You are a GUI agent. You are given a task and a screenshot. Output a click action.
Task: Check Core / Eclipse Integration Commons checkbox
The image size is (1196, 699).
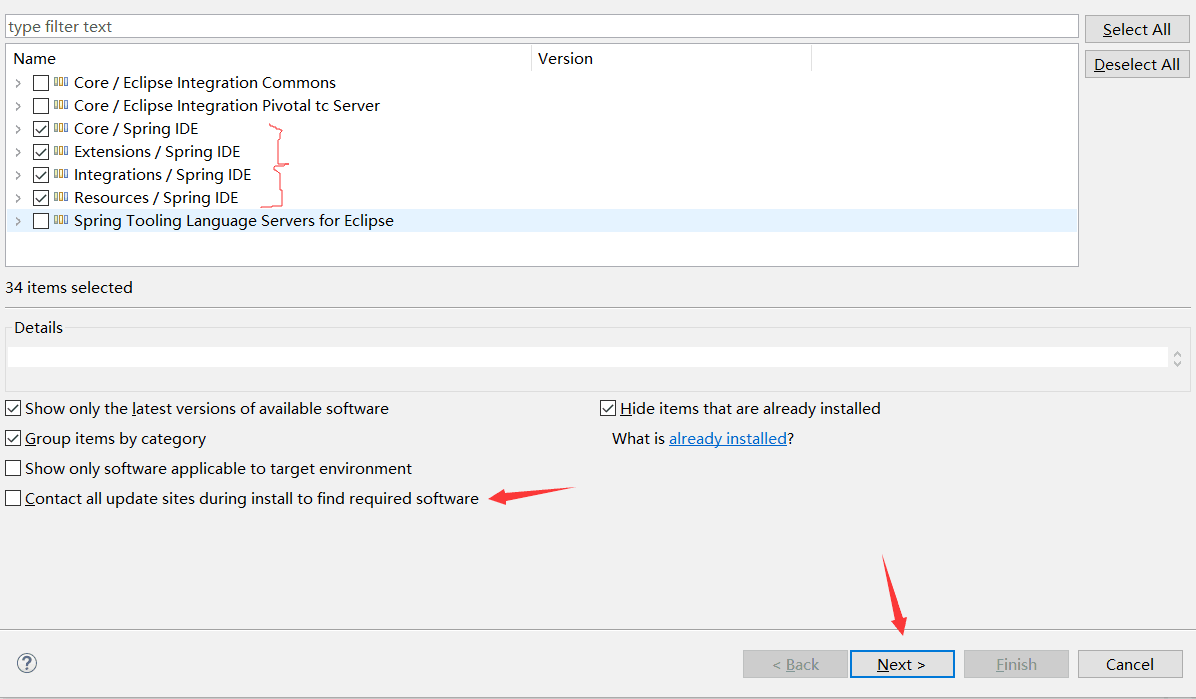pos(41,82)
